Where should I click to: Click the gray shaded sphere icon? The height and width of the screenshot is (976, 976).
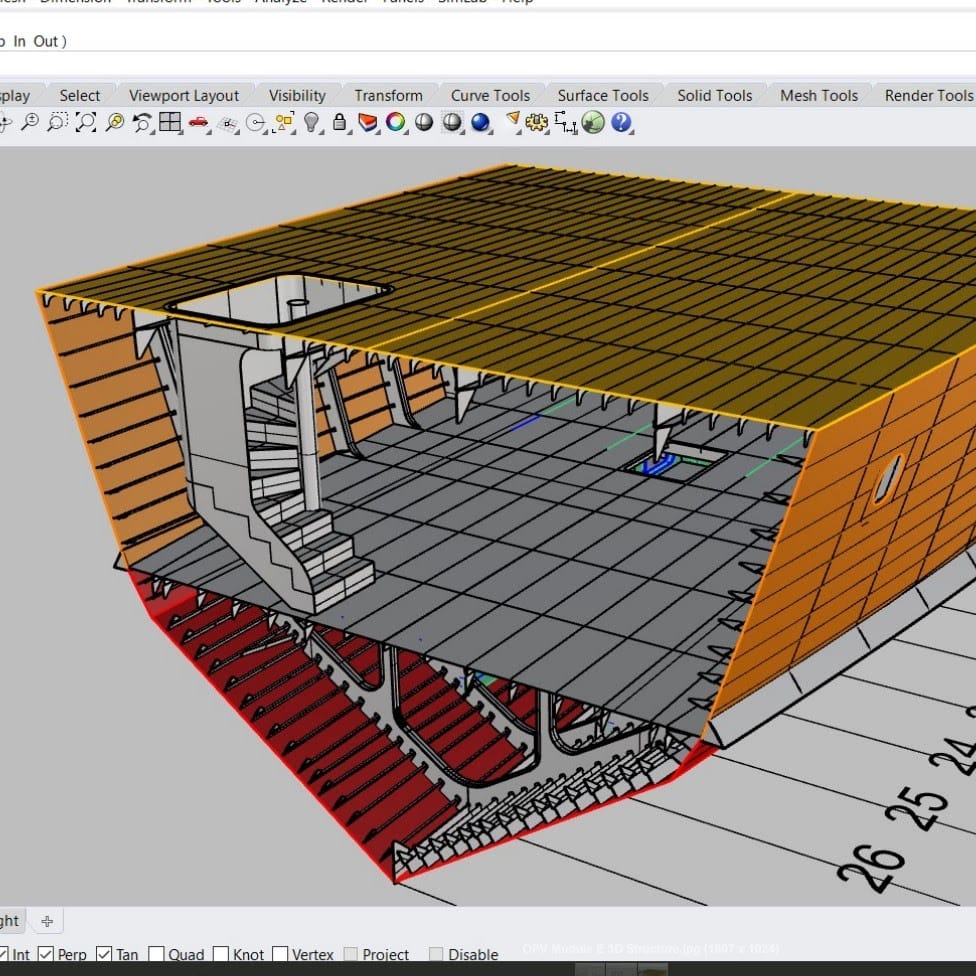click(x=424, y=123)
